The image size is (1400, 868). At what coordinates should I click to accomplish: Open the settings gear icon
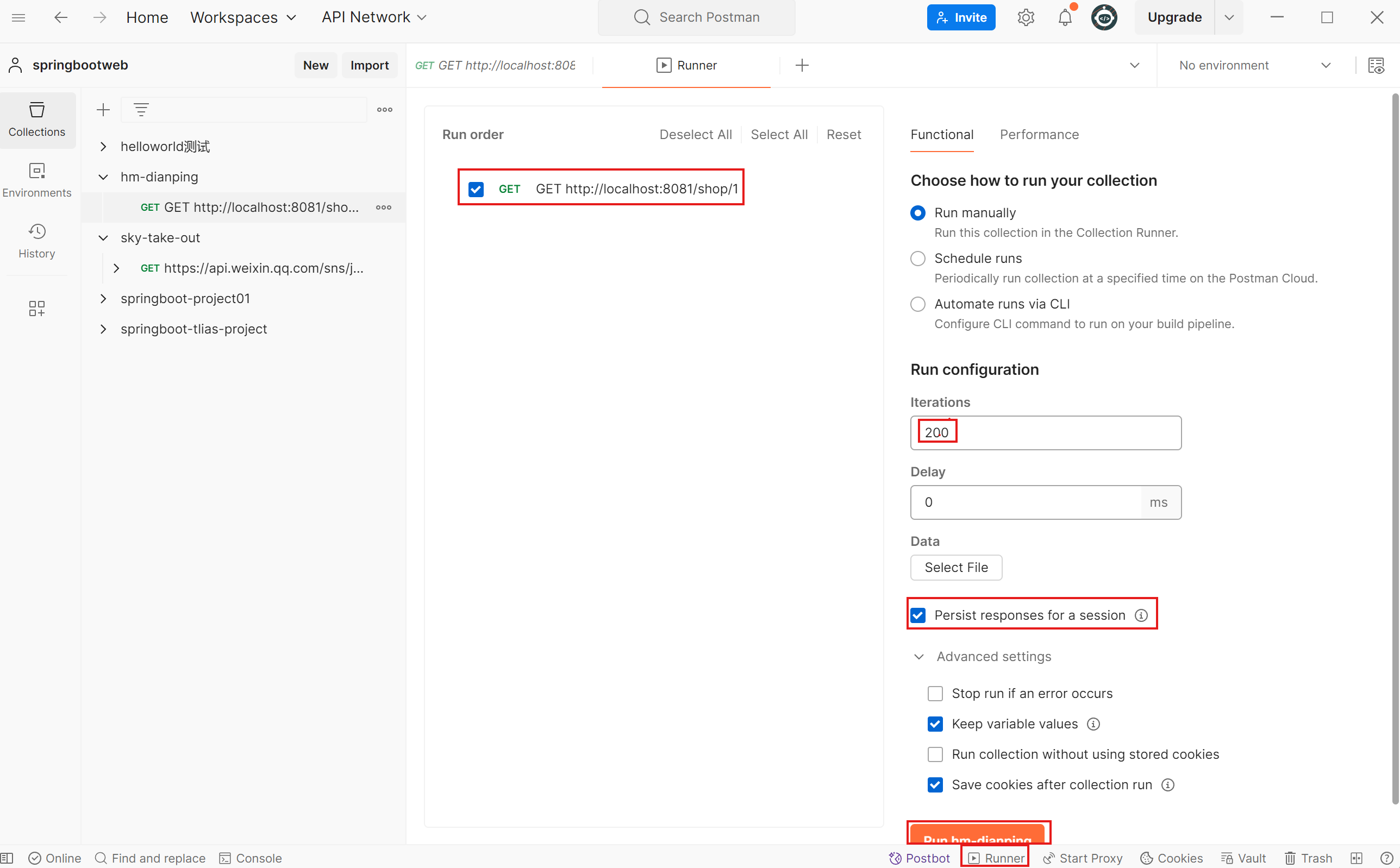[x=1026, y=17]
